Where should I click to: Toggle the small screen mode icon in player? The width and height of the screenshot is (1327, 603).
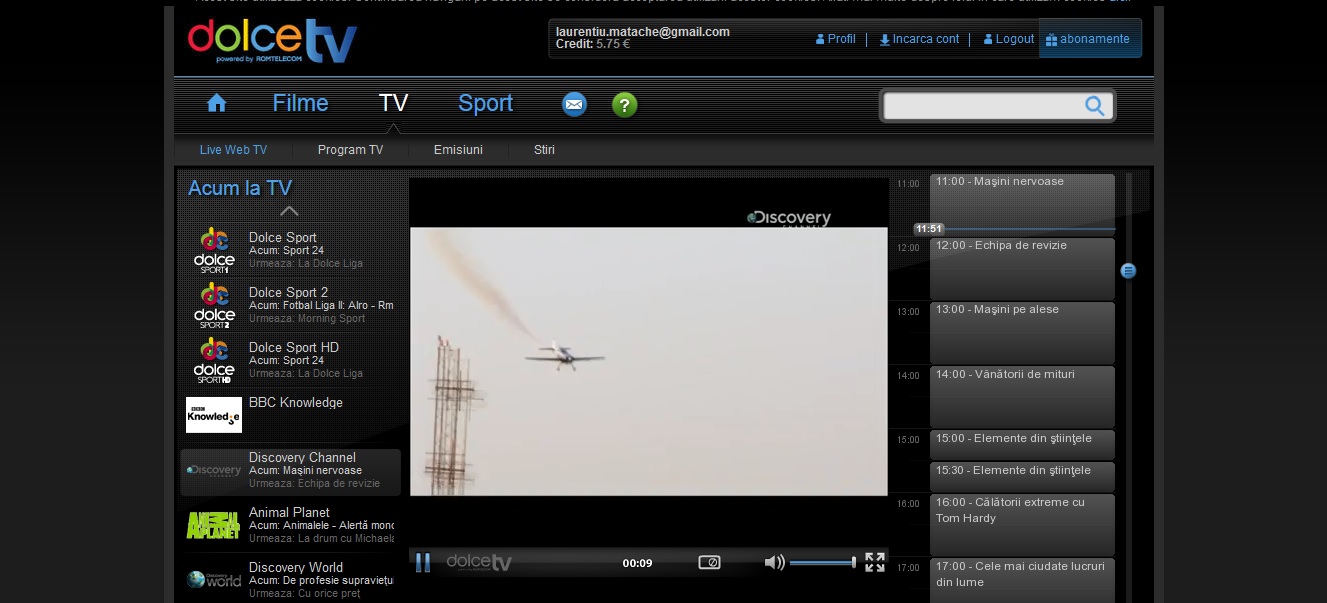coord(709,562)
